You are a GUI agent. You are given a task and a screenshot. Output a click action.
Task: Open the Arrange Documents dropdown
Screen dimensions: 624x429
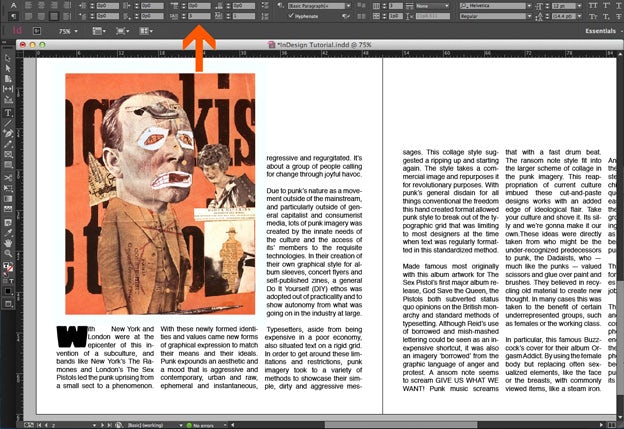pyautogui.click(x=146, y=31)
